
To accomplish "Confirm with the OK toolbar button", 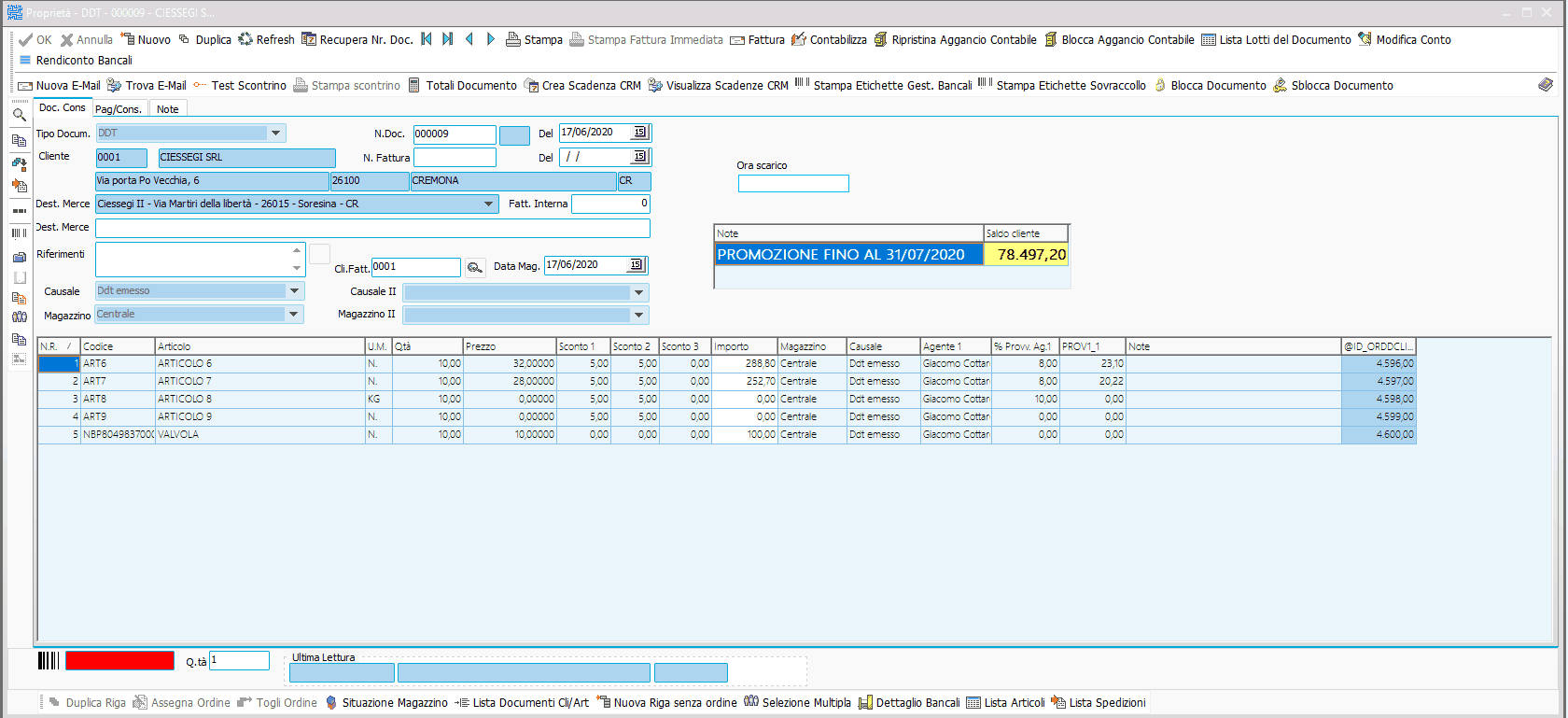I will [x=35, y=40].
